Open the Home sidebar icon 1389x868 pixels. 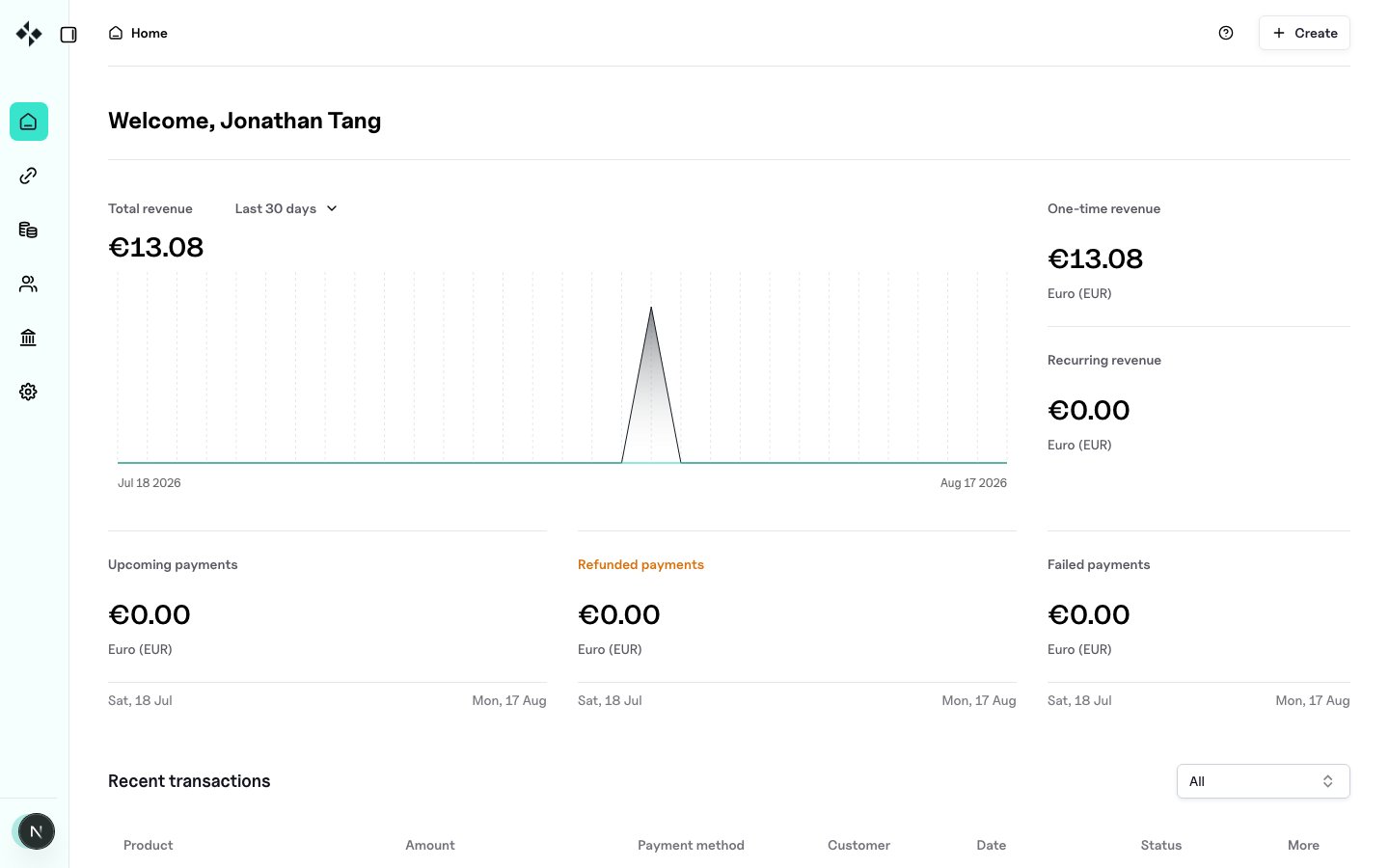[29, 122]
